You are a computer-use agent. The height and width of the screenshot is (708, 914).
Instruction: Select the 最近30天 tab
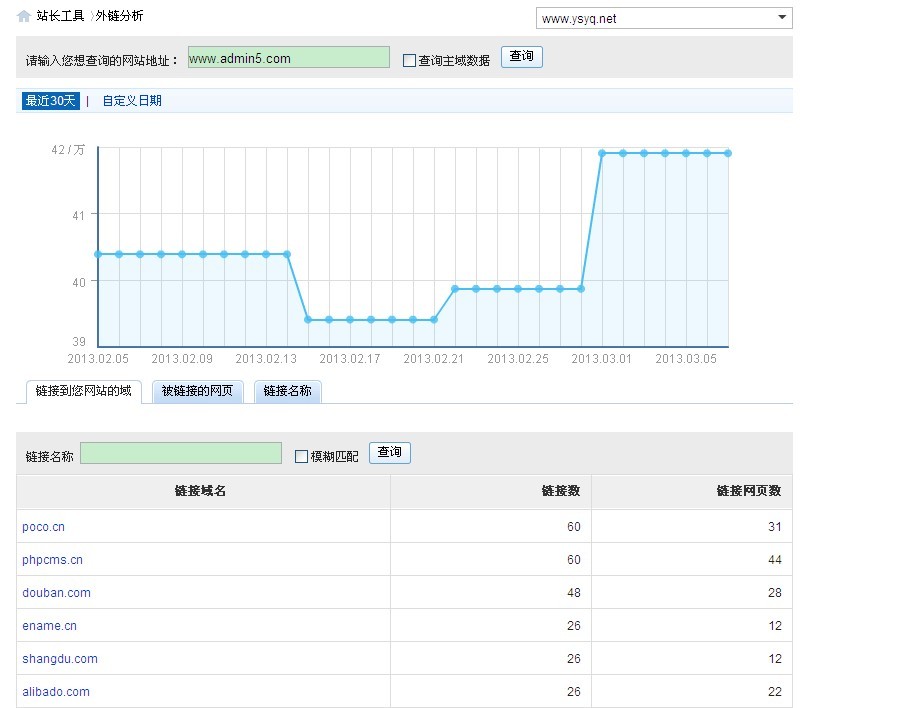(50, 101)
